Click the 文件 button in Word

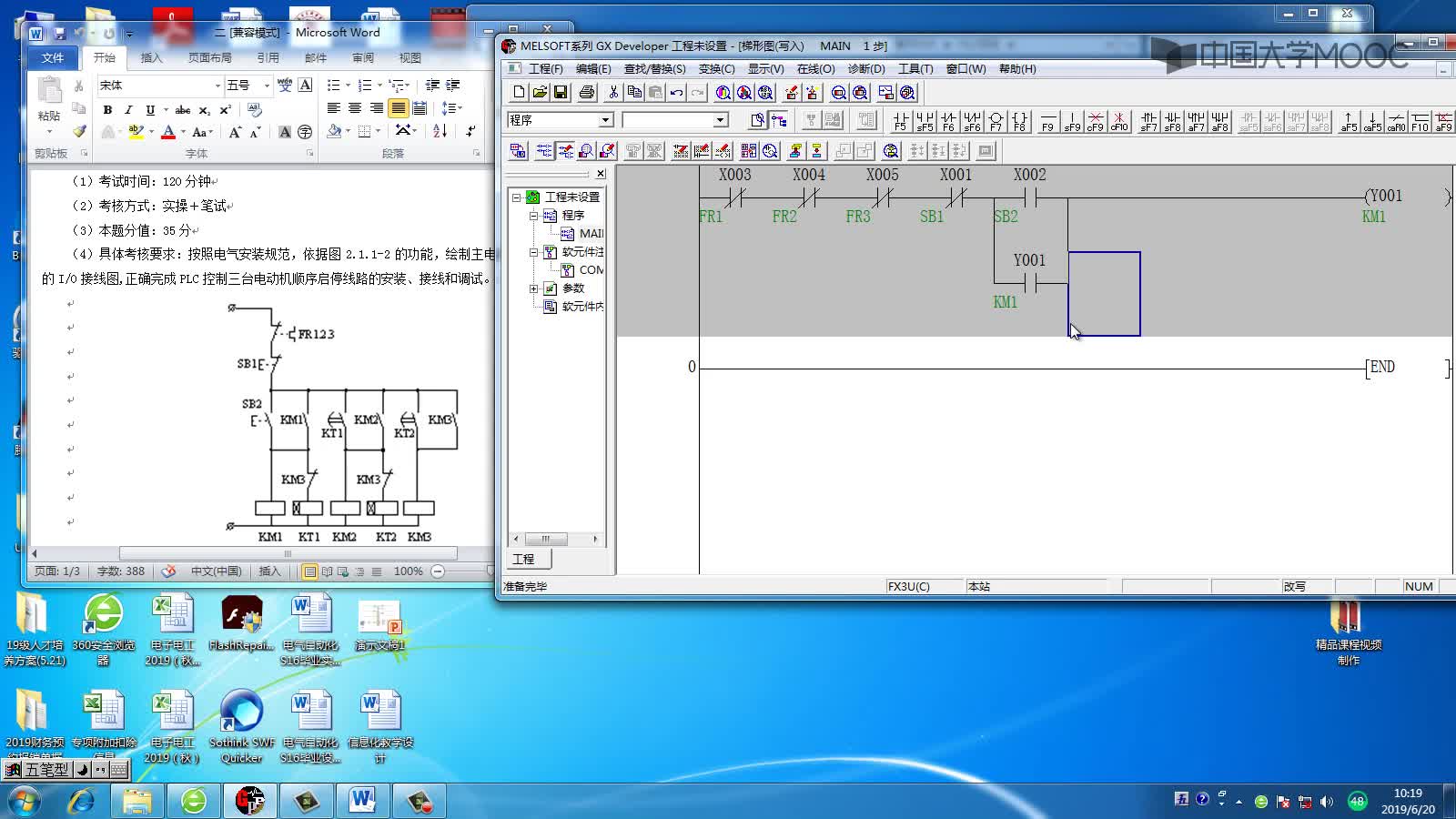point(53,57)
